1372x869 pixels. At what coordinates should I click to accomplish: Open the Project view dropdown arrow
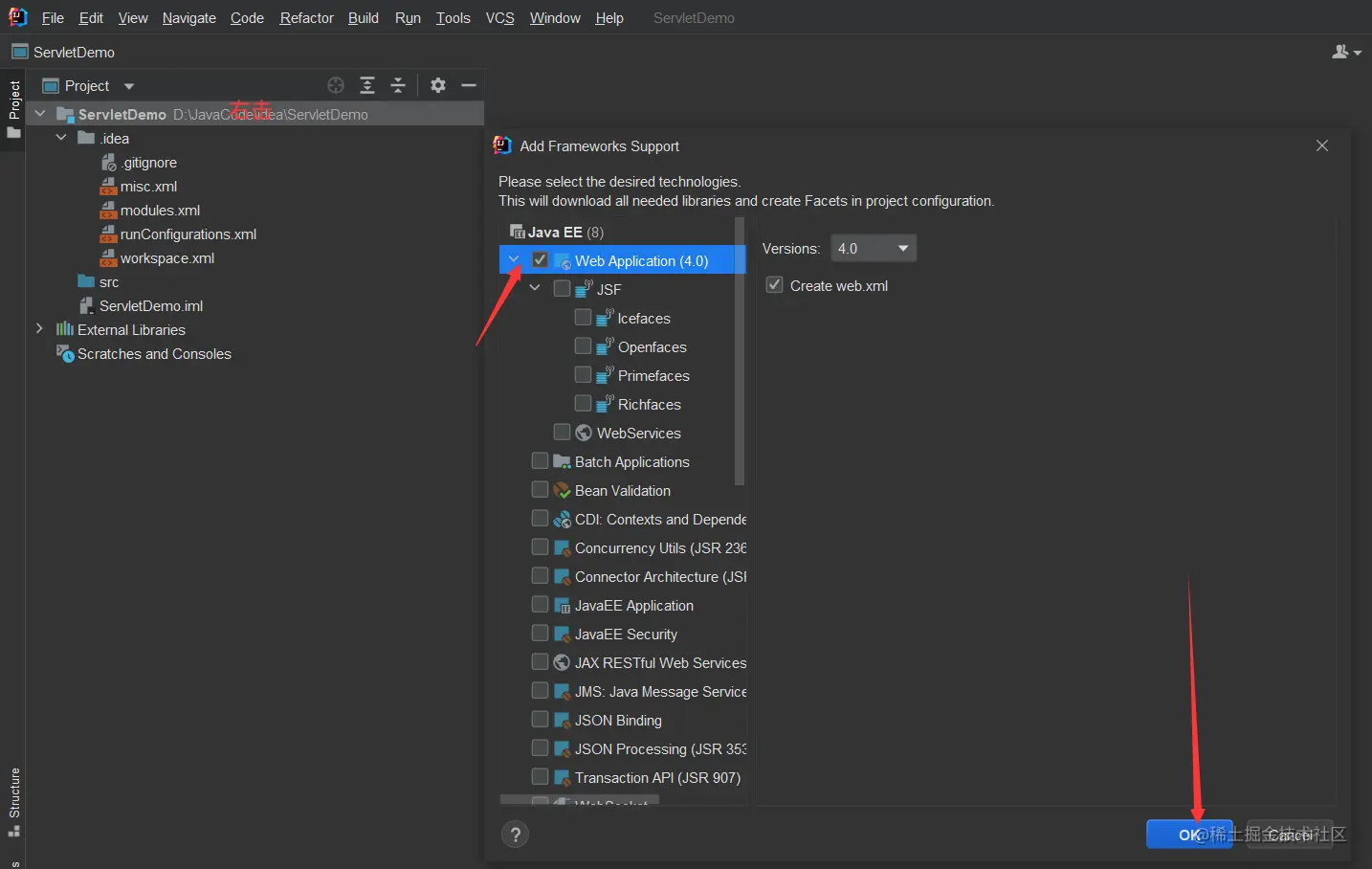pyautogui.click(x=129, y=86)
